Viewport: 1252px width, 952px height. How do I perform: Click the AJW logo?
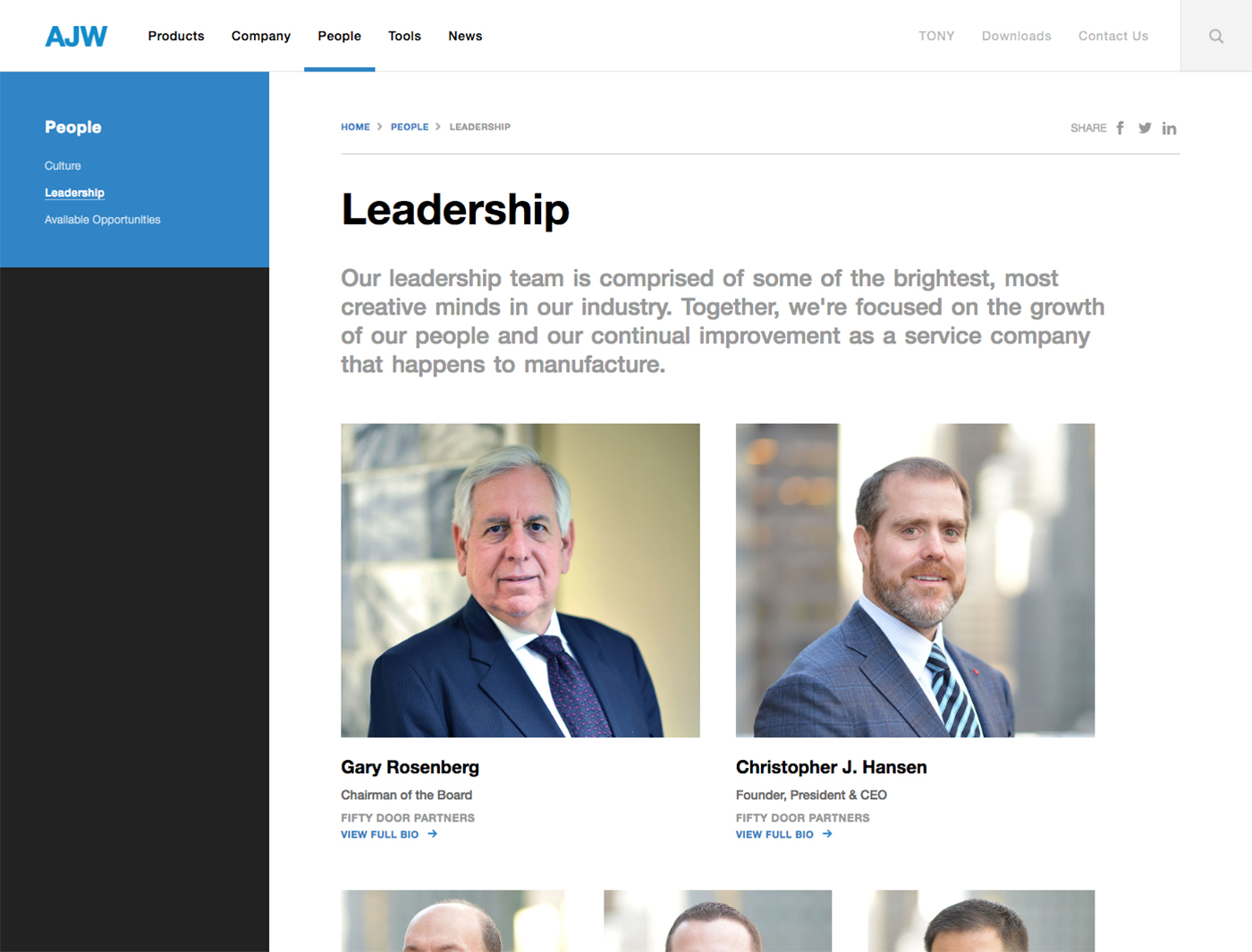point(76,36)
